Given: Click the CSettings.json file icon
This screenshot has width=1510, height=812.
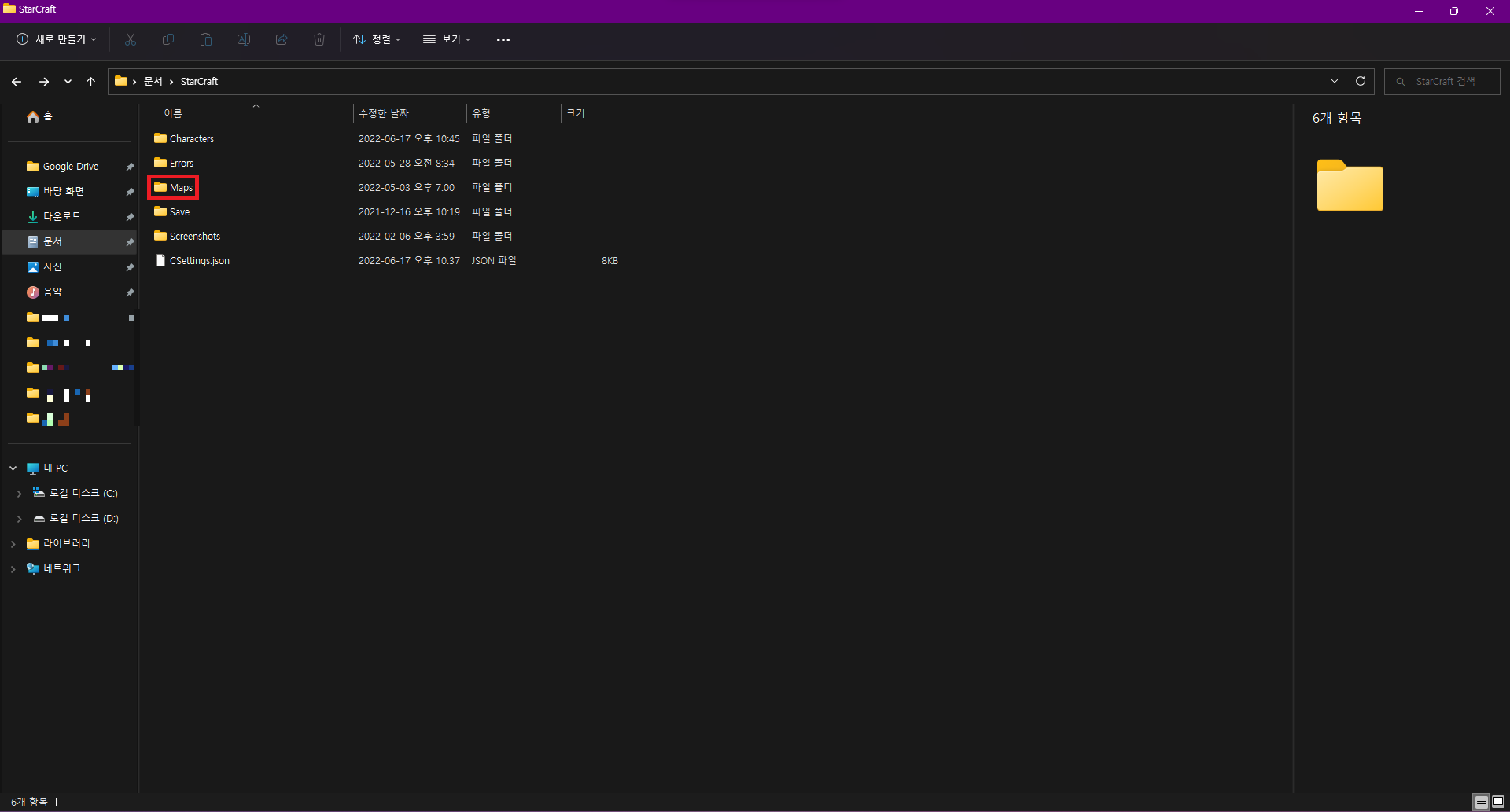Looking at the screenshot, I should pos(160,260).
